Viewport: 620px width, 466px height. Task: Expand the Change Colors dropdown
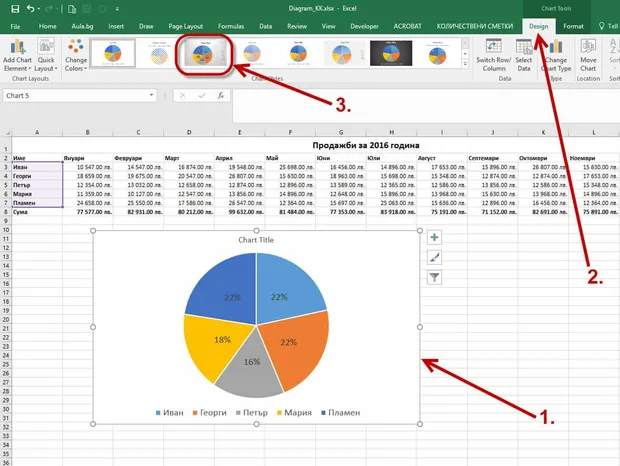76,55
